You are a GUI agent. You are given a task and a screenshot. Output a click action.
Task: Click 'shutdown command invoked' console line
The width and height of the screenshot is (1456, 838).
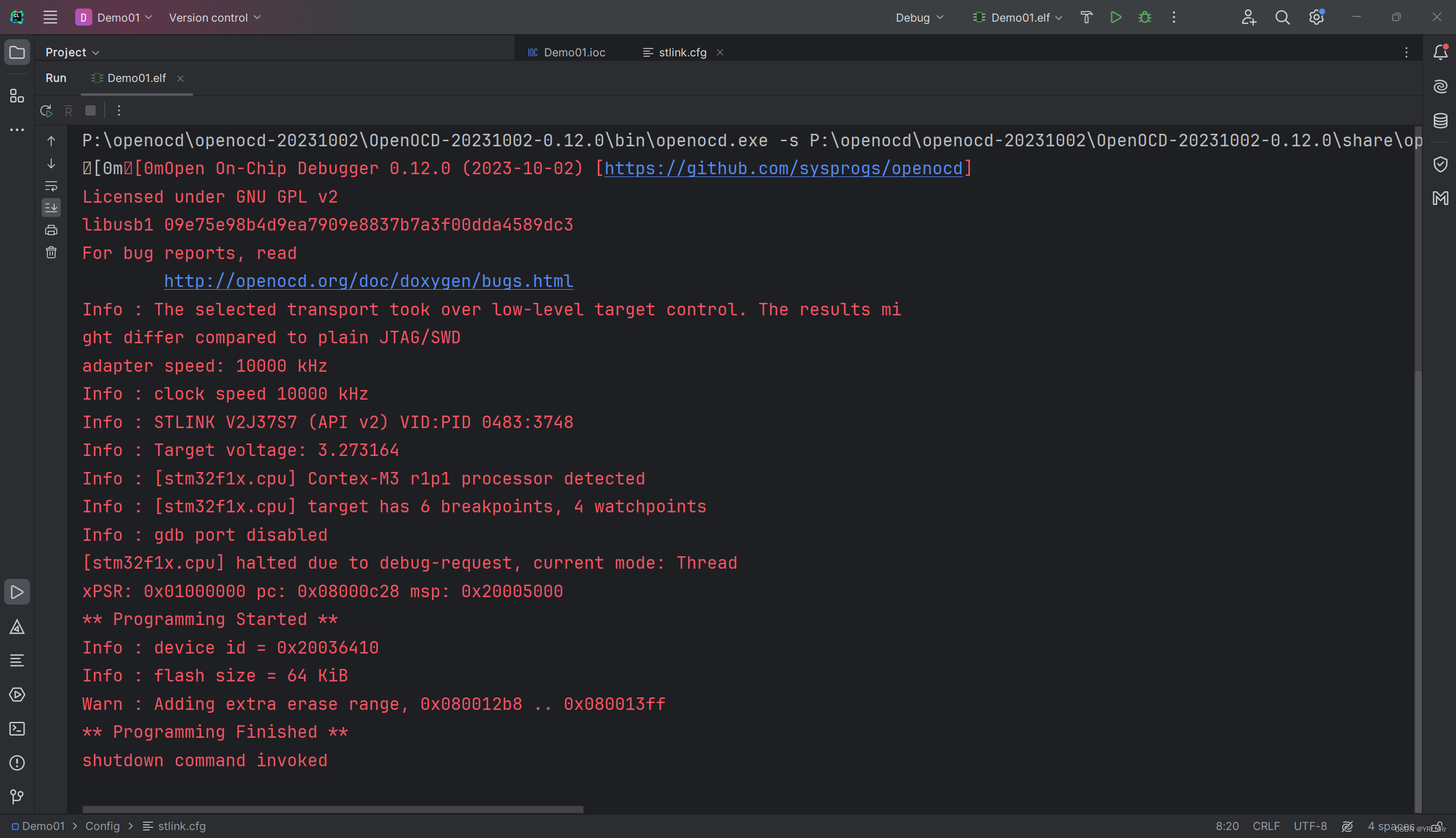tap(205, 761)
